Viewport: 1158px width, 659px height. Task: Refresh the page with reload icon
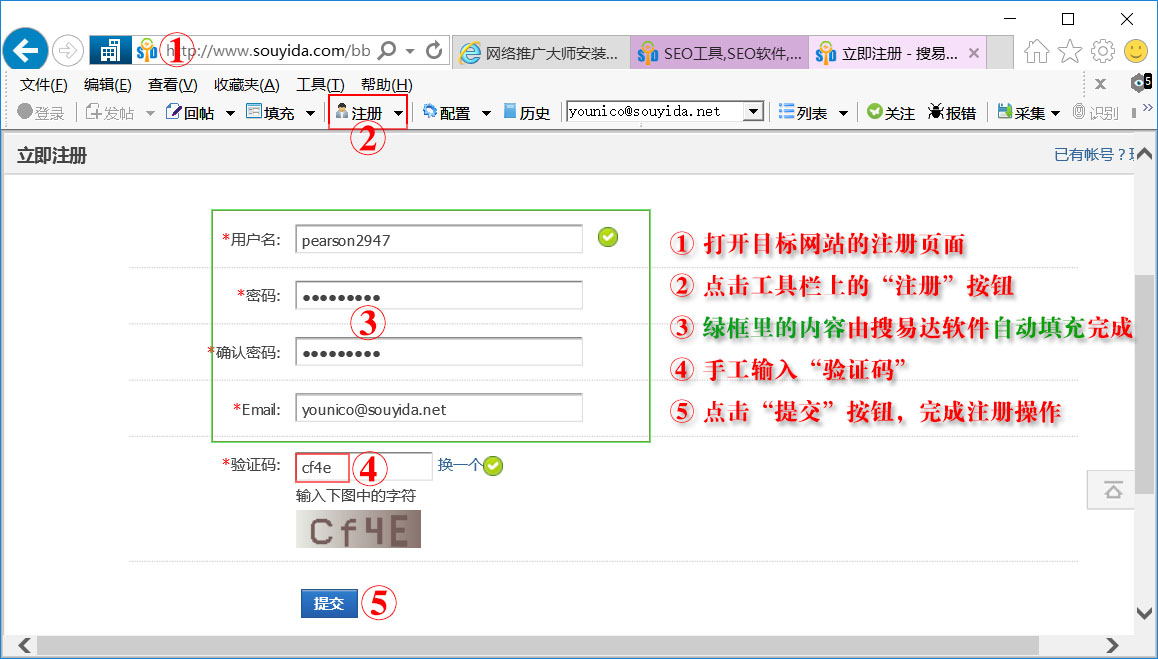click(434, 50)
